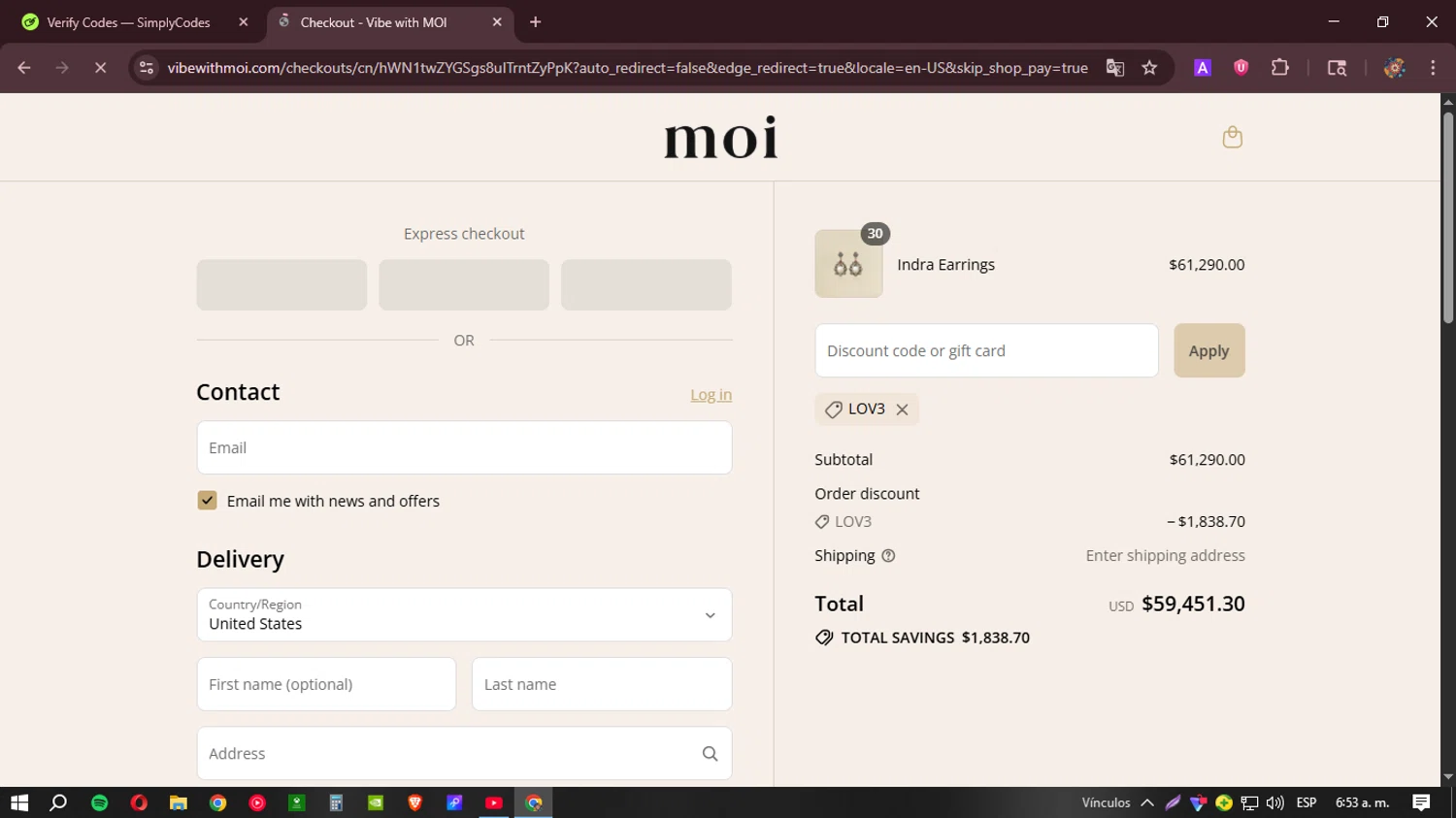
Task: View site information icon in address bar
Action: click(x=147, y=68)
